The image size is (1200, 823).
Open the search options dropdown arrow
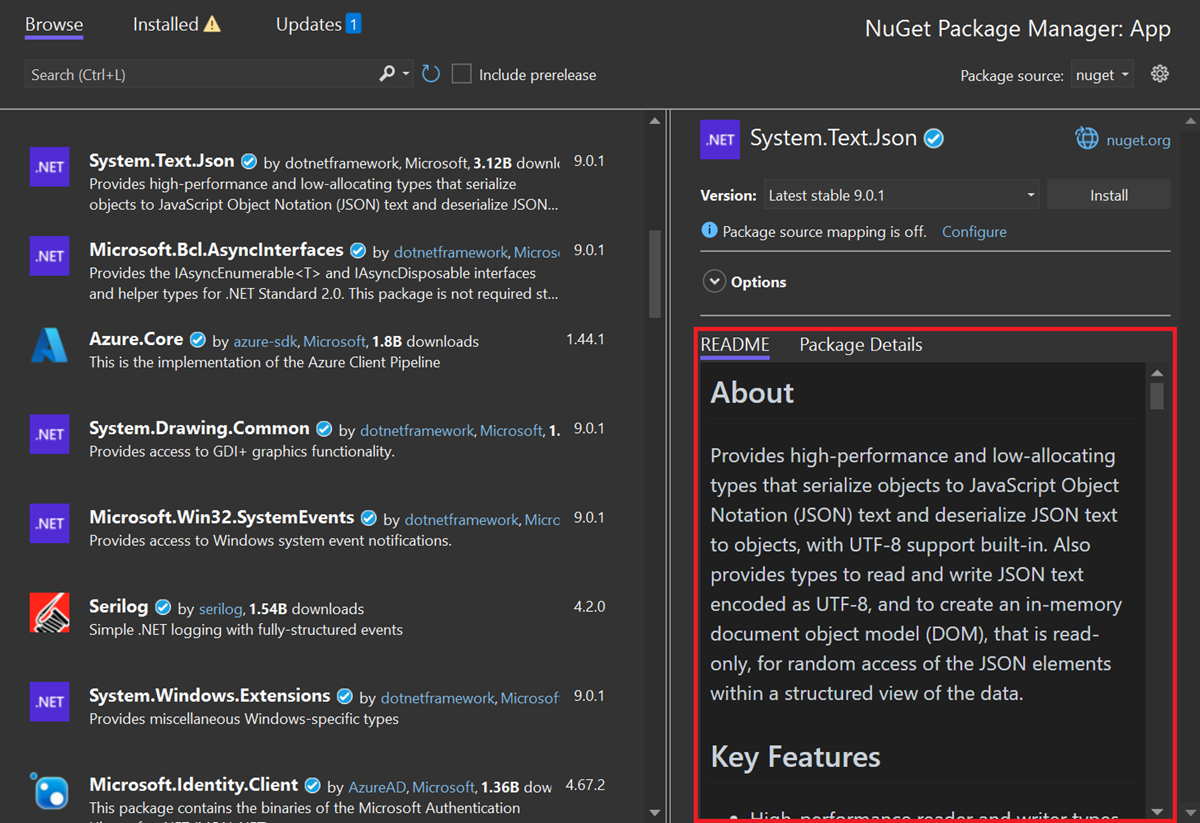[x=404, y=73]
